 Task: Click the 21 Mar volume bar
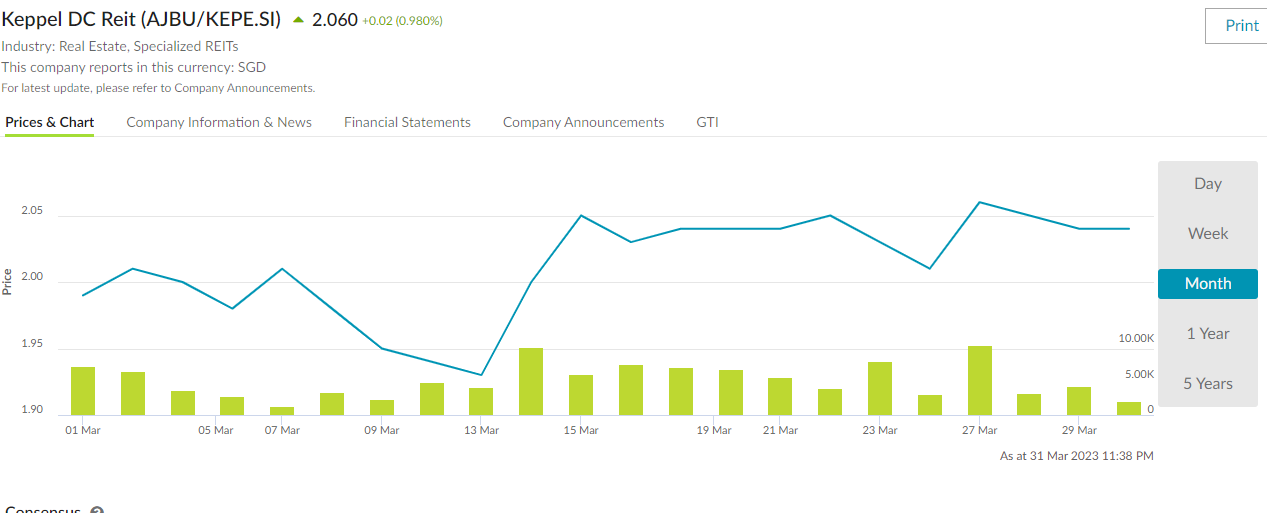pyautogui.click(x=780, y=397)
